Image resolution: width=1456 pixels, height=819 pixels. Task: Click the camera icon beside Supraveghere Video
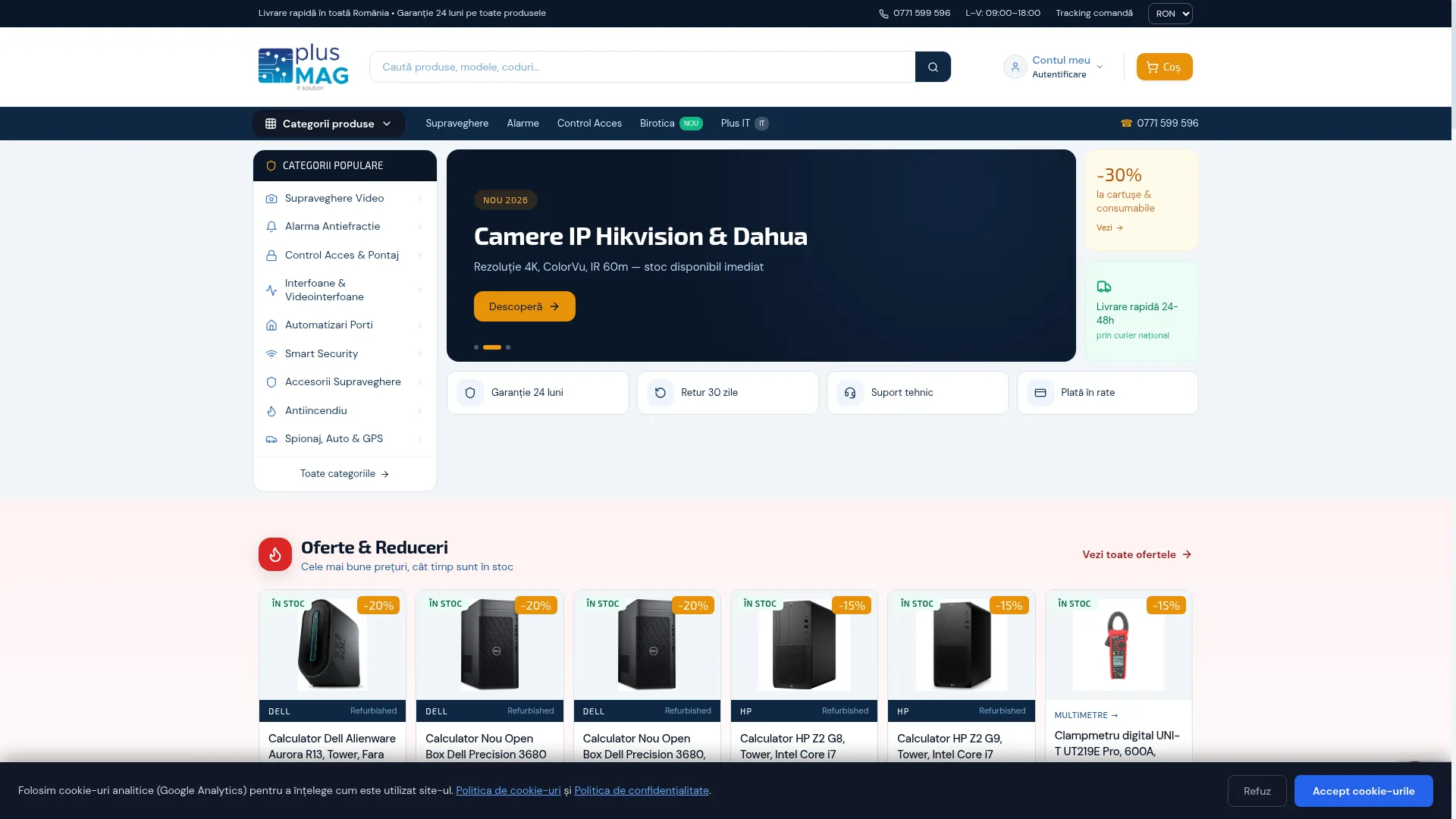(271, 199)
